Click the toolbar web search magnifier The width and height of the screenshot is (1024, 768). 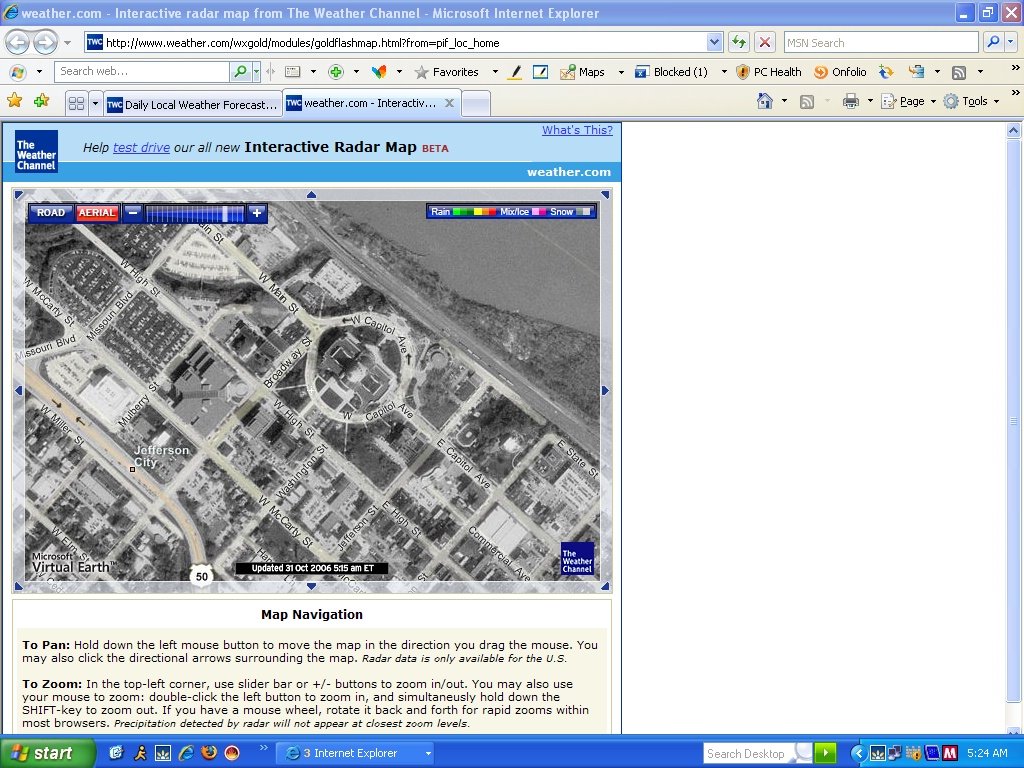240,71
